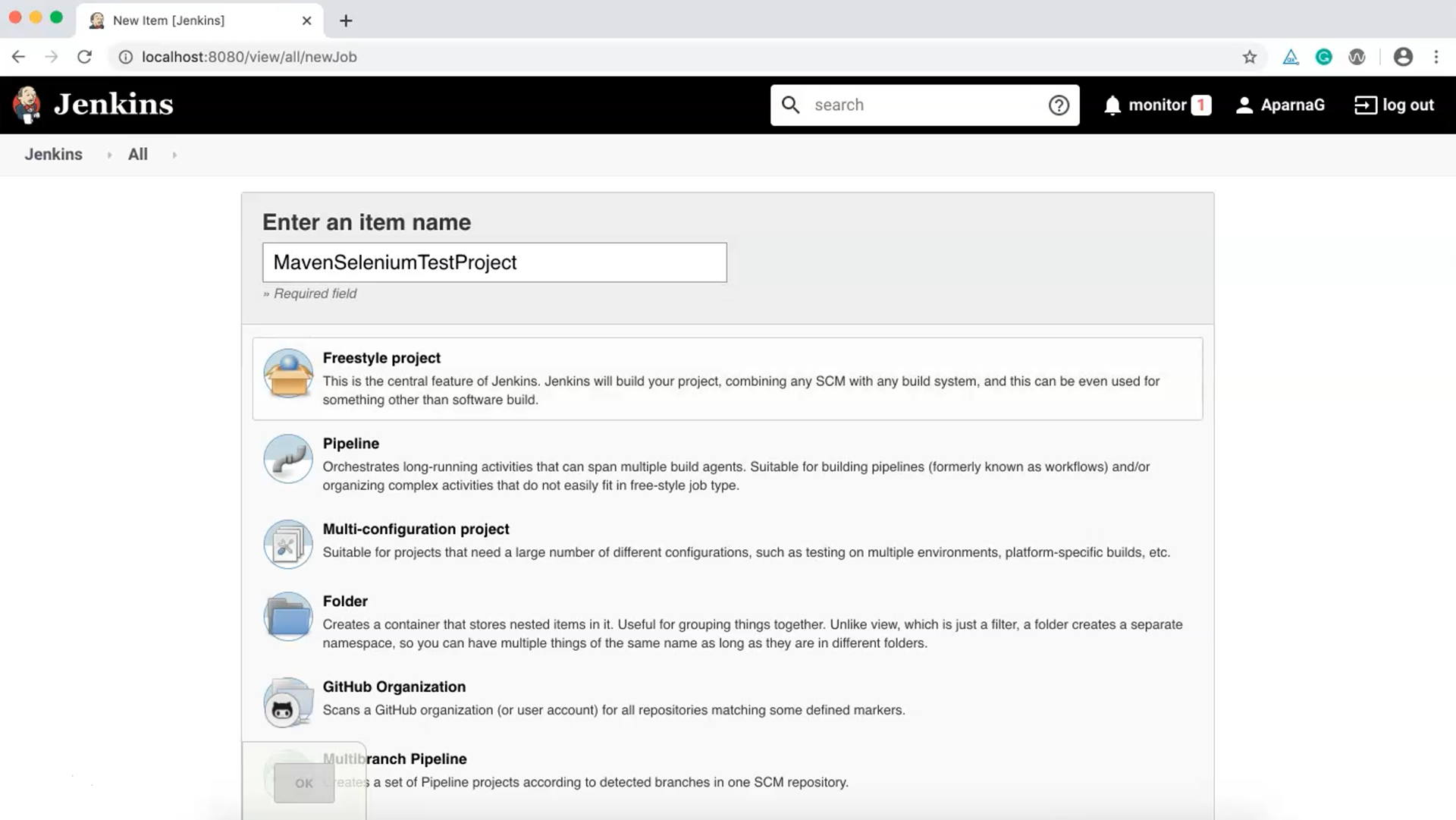Select the Freestyle project box icon
The image size is (1456, 820).
tap(288, 373)
